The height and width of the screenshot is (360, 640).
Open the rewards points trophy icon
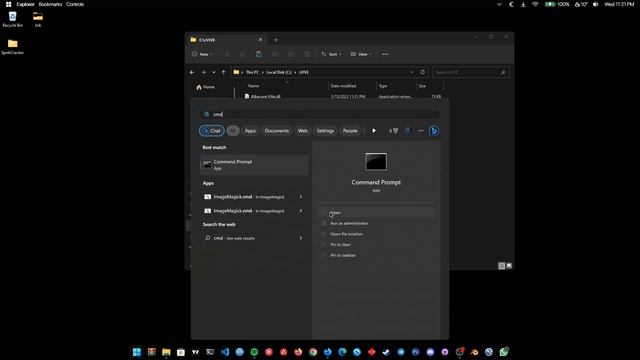pos(393,131)
